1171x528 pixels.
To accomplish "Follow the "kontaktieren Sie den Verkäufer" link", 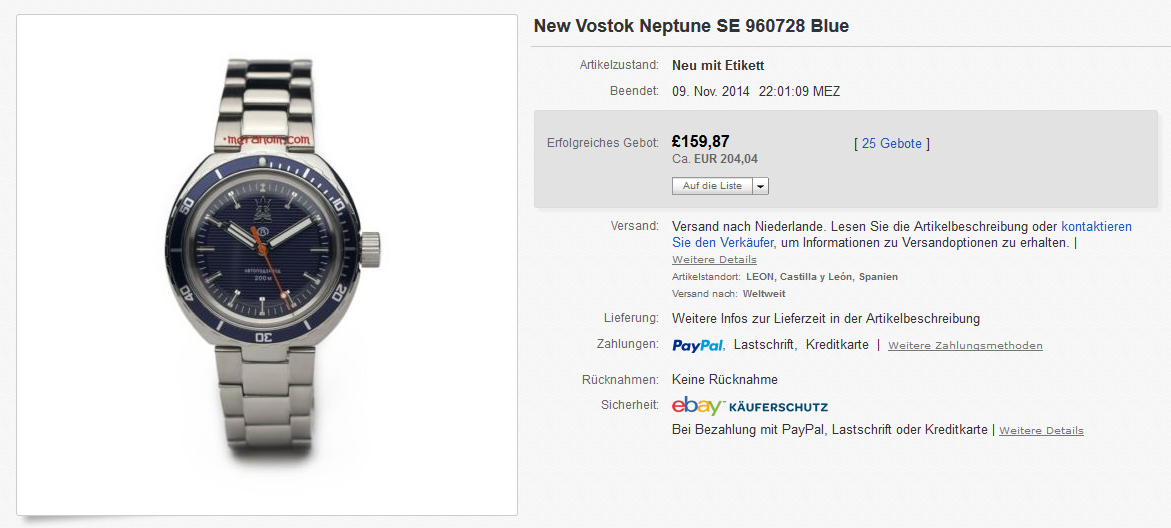I will [x=1096, y=227].
